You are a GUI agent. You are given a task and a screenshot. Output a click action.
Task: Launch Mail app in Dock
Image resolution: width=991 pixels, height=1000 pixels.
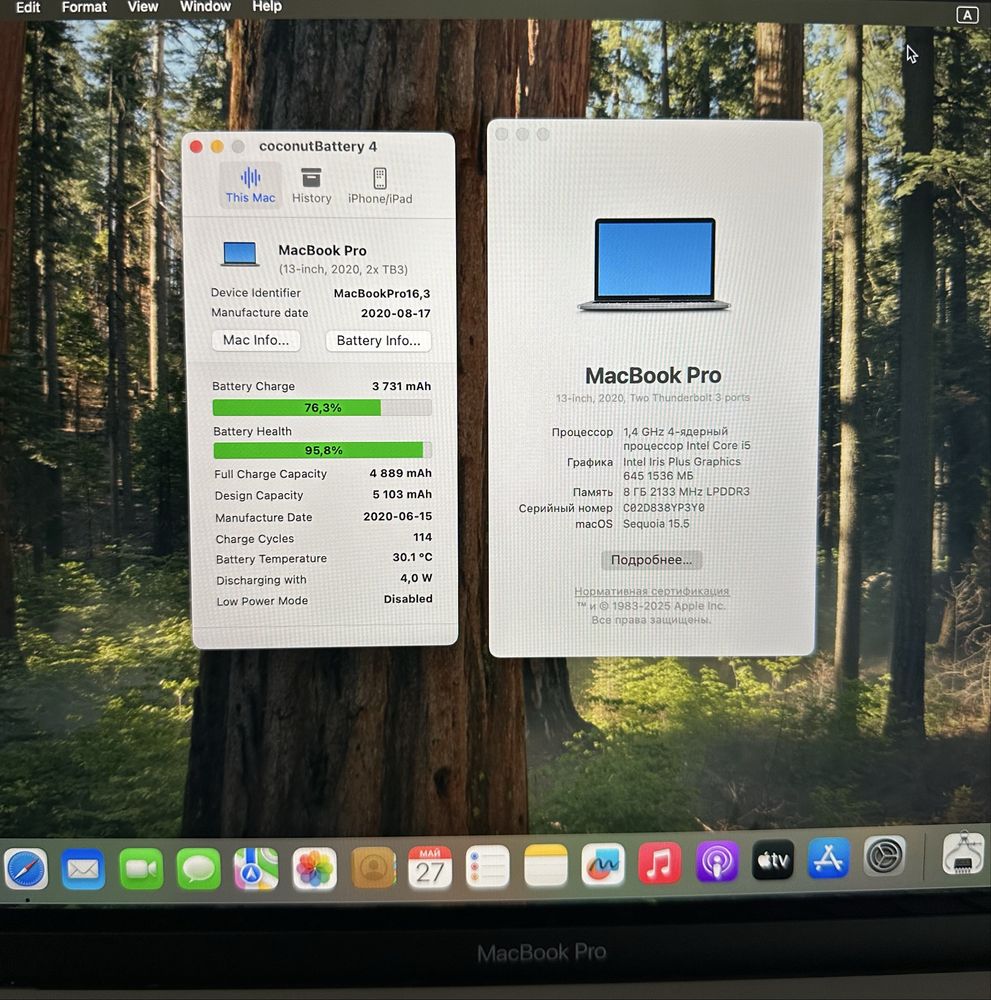click(83, 869)
